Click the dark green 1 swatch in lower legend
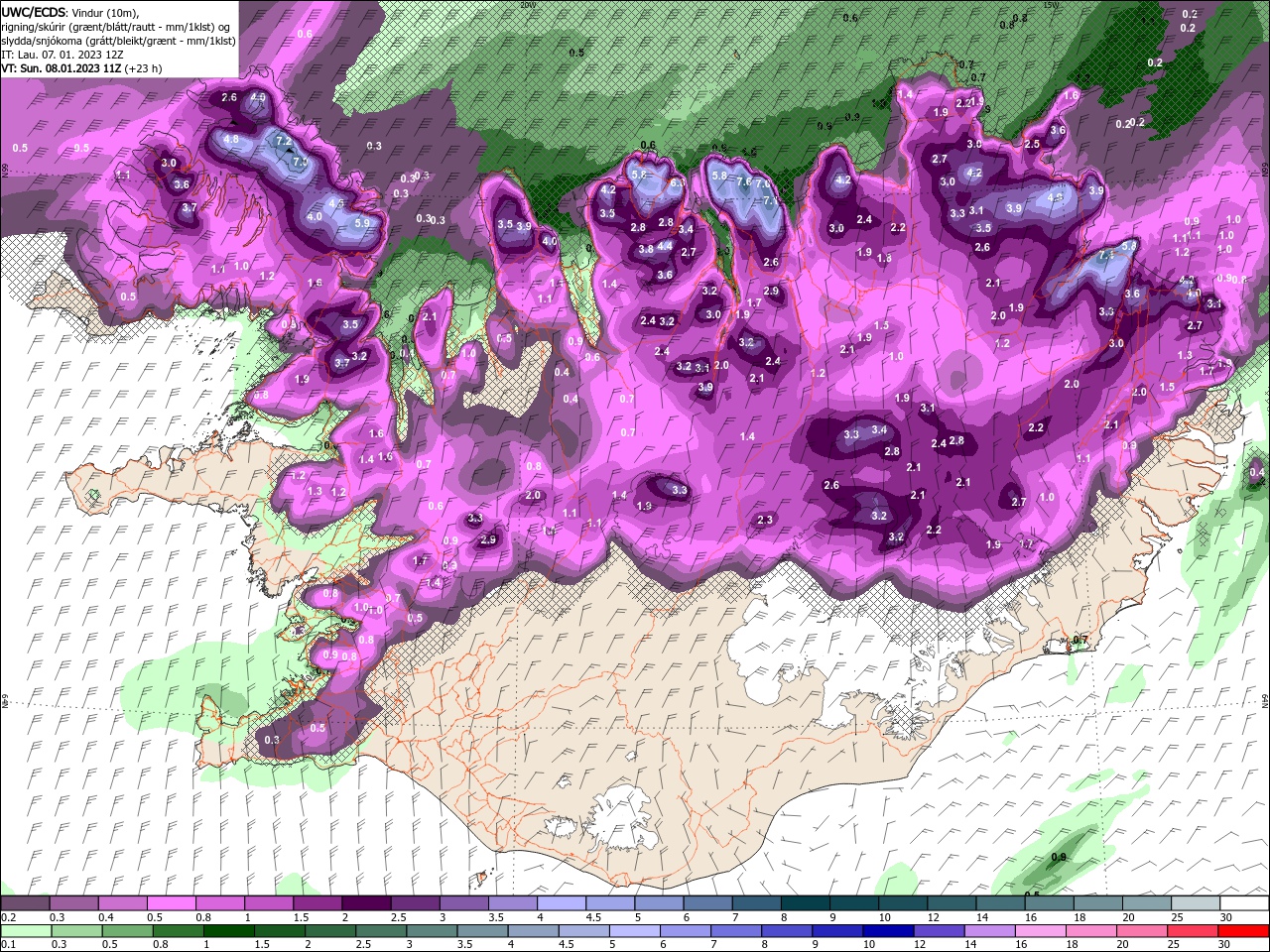The height and width of the screenshot is (952, 1270). [229, 931]
